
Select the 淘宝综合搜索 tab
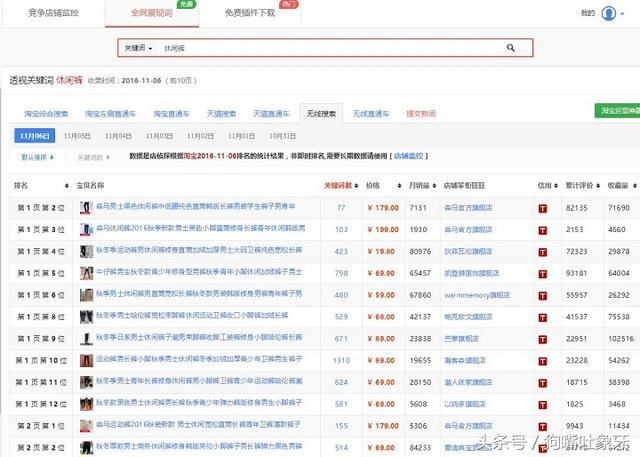tap(46, 114)
